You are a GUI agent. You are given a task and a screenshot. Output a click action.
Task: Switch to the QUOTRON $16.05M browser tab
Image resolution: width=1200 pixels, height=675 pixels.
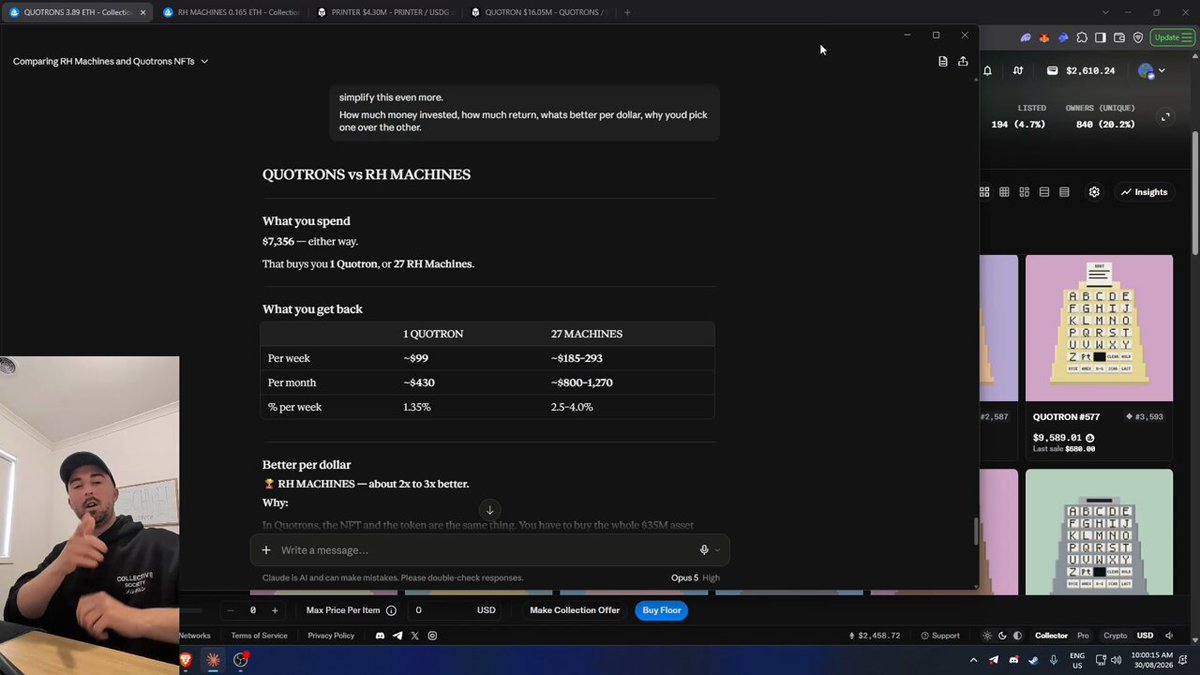(x=538, y=13)
